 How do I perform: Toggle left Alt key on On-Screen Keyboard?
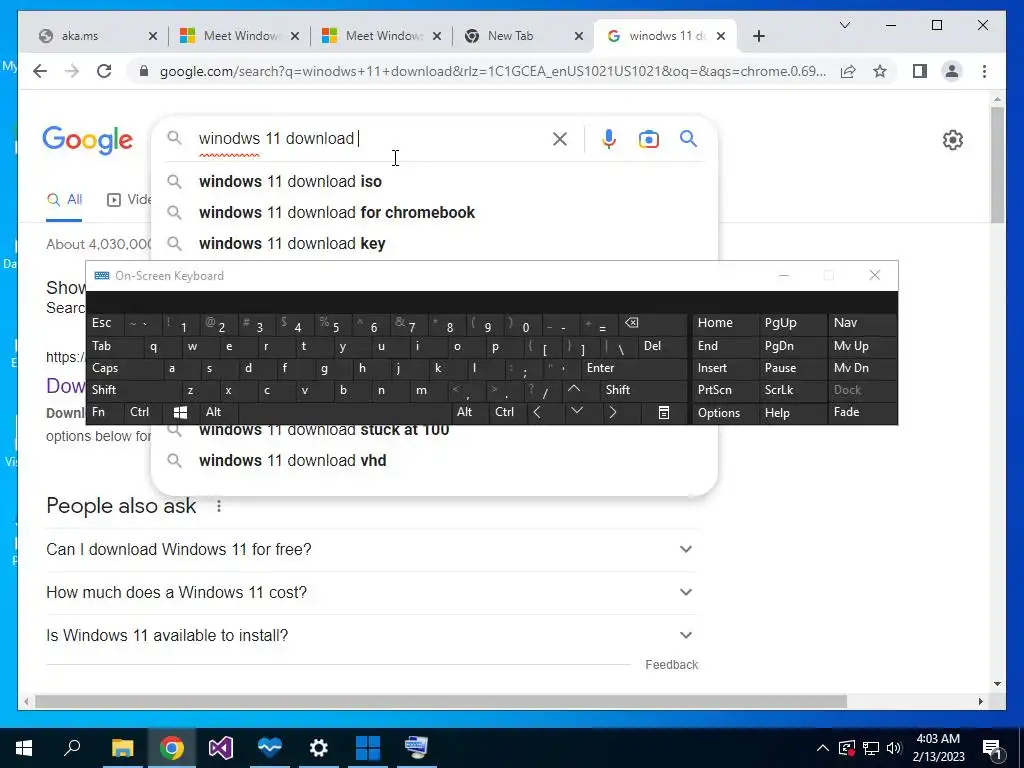click(219, 412)
